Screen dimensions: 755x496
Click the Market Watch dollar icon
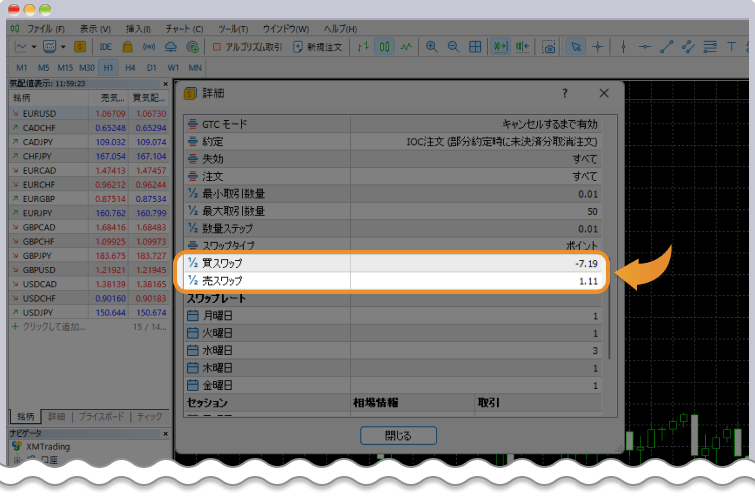(79, 47)
